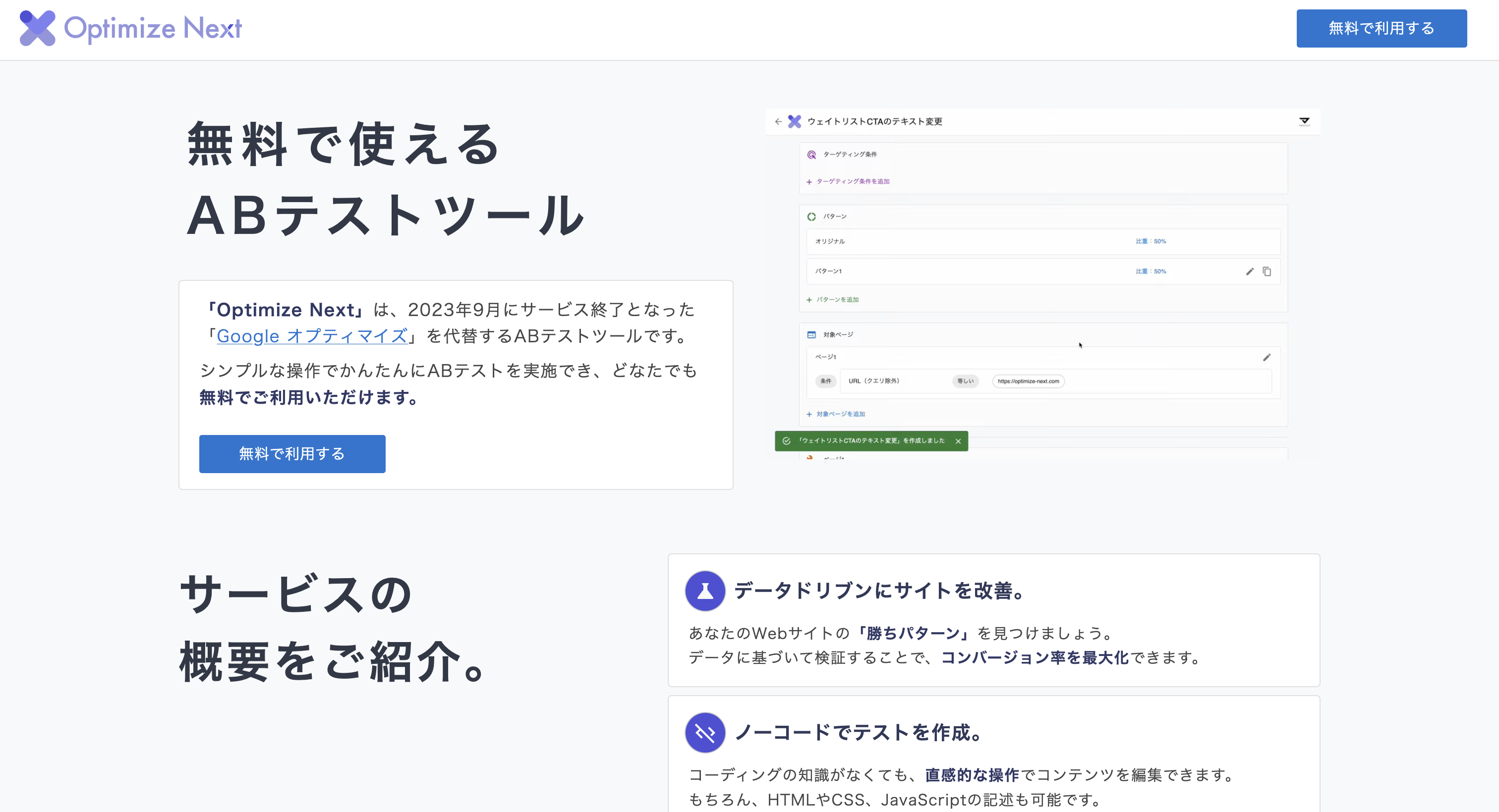The image size is (1499, 812).
Task: Click the X logo beside ウェイトリストCTAのテキスト変更 title
Action: click(x=794, y=121)
